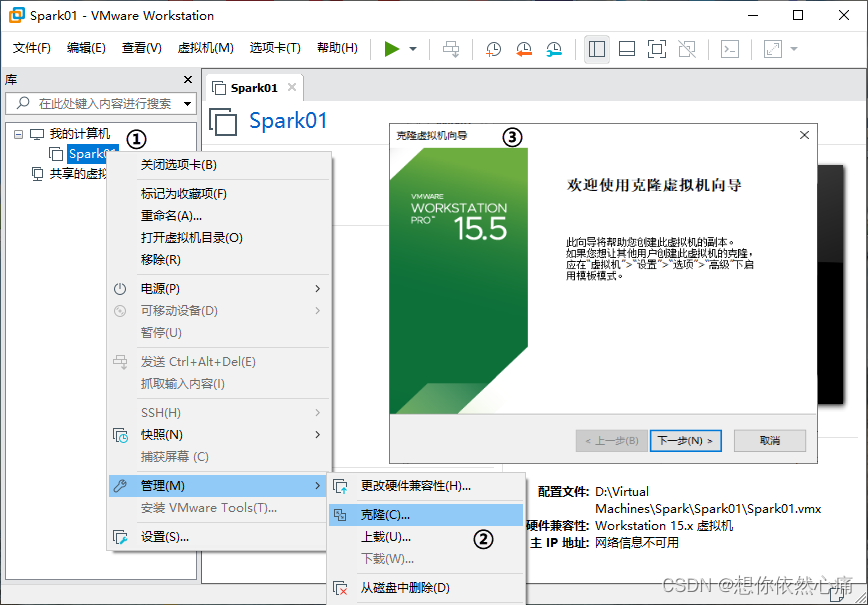The width and height of the screenshot is (868, 605).
Task: Click the greyed 抓取输入内容(I) menu entry
Action: pos(219,384)
